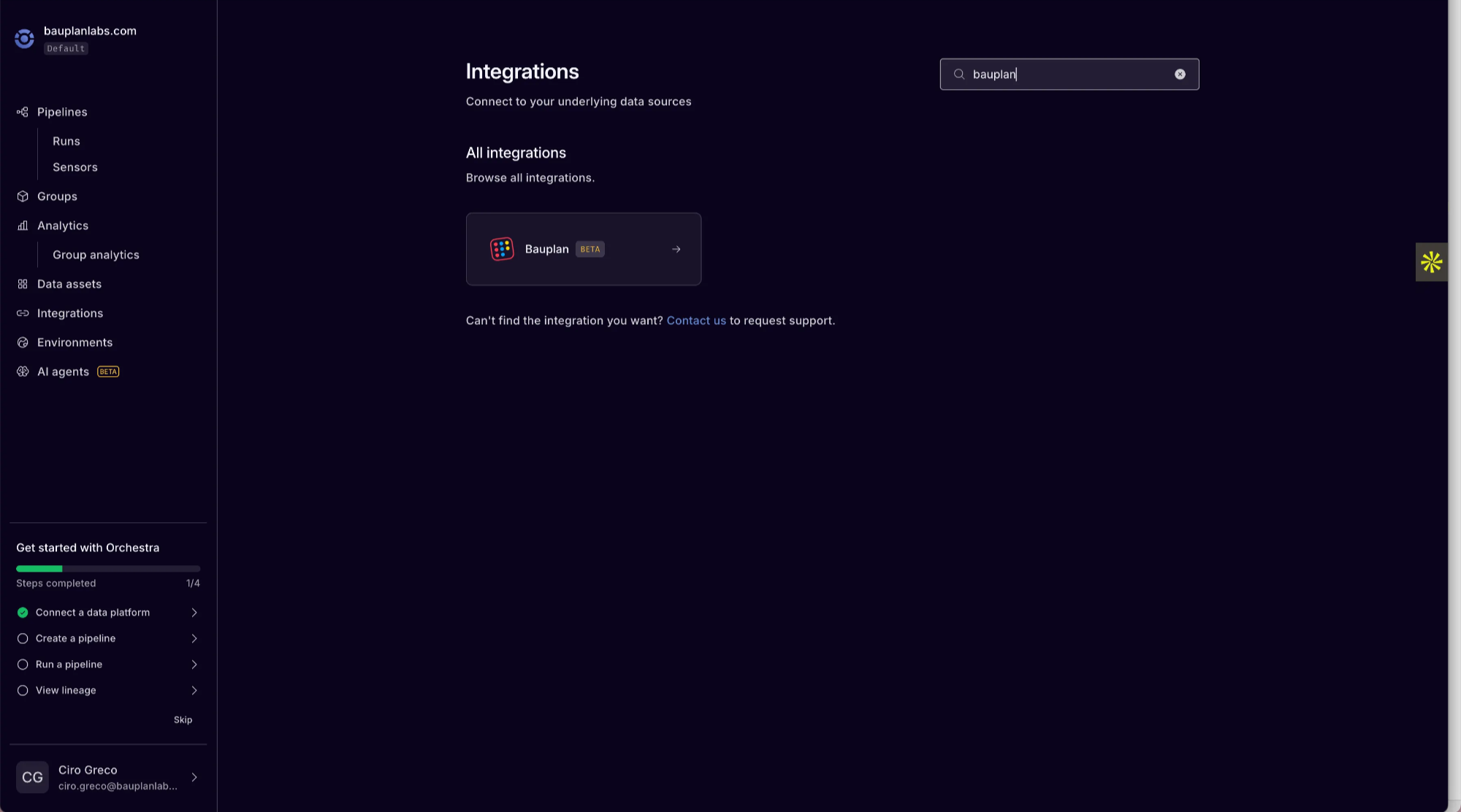This screenshot has height=812, width=1461.
Task: Click the Environments globe icon
Action: 23,342
